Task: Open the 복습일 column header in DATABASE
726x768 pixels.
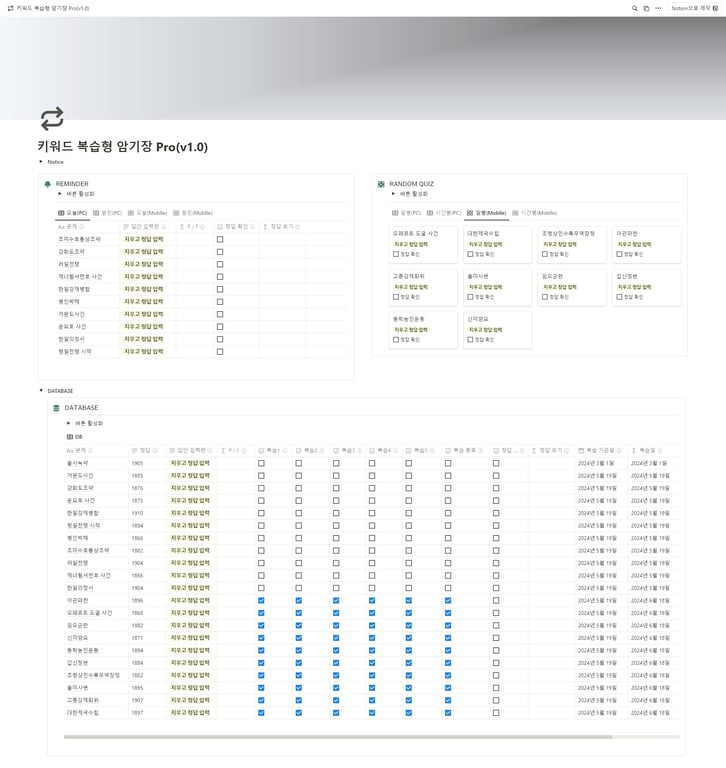Action: (647, 451)
